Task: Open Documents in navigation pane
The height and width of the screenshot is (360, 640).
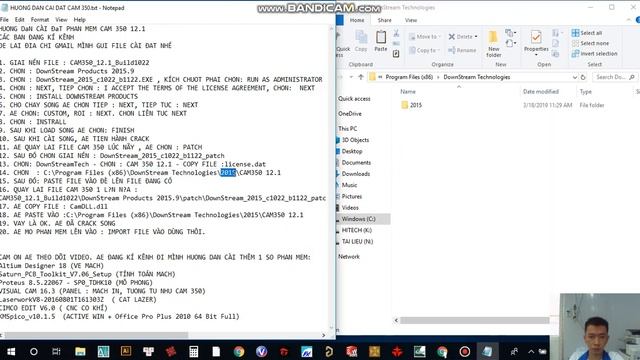Action: tap(356, 162)
